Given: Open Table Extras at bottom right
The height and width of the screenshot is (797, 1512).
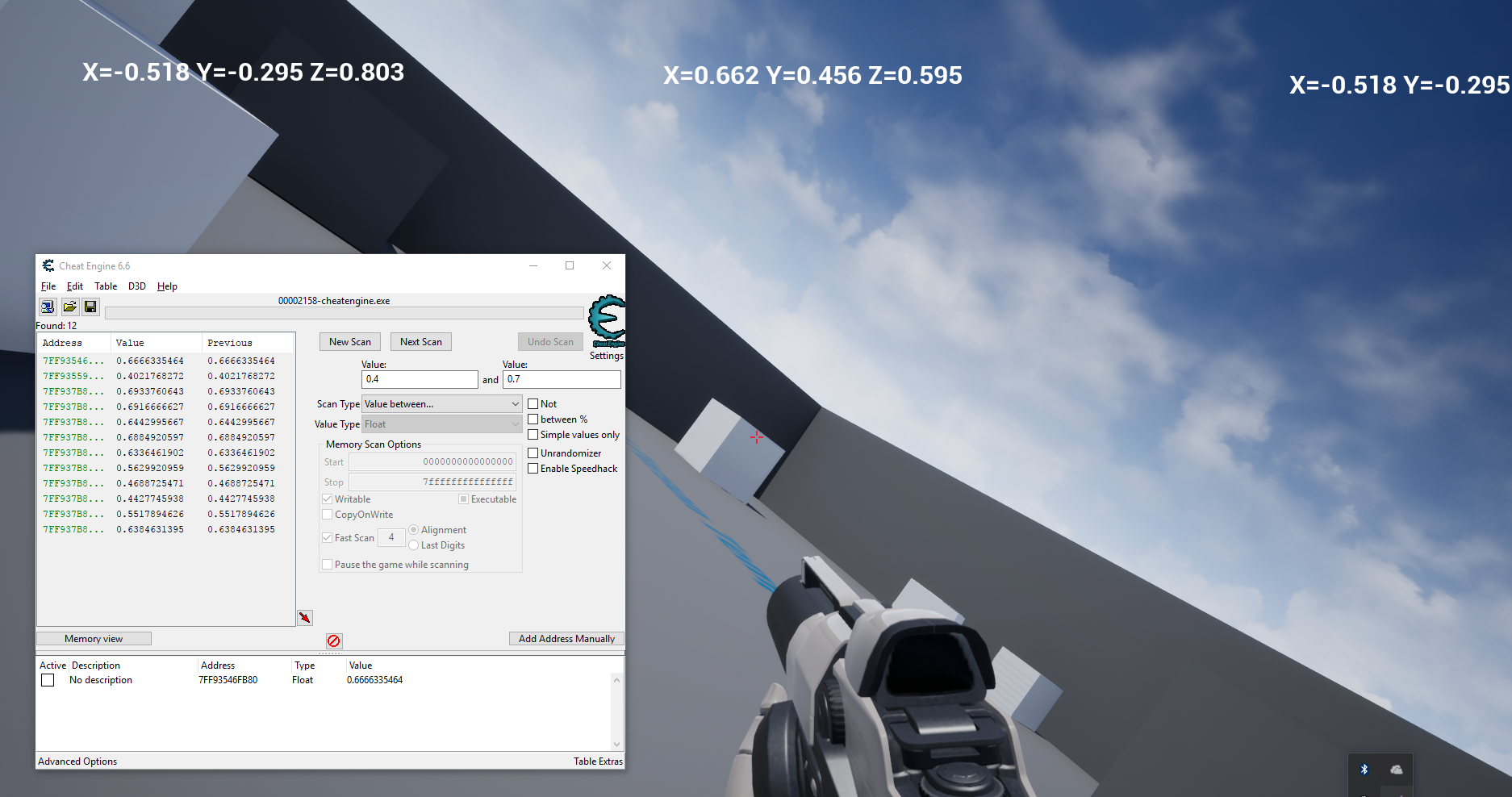Looking at the screenshot, I should [598, 762].
